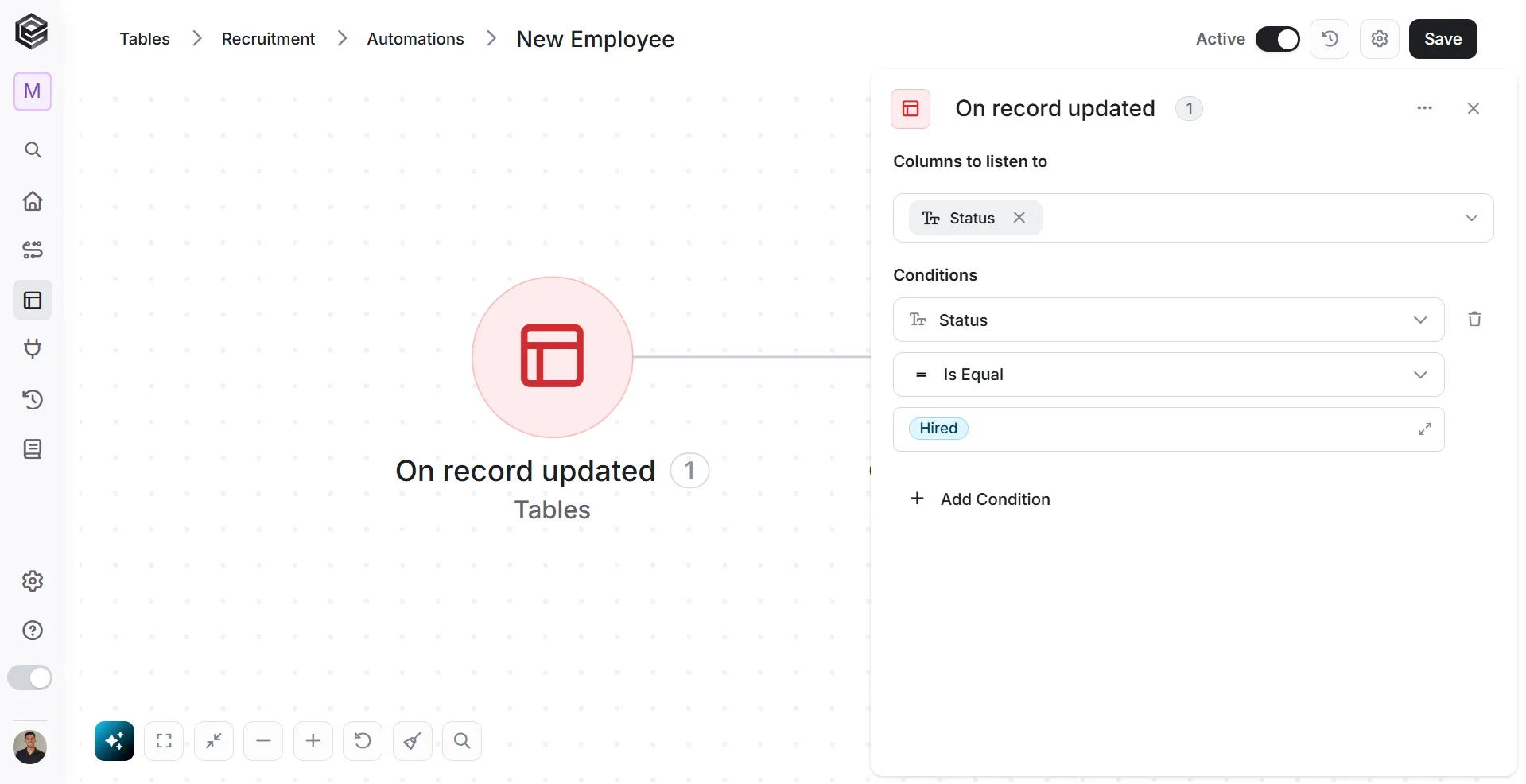Toggle the Active automation switch
The image size is (1526, 784).
click(x=1277, y=39)
